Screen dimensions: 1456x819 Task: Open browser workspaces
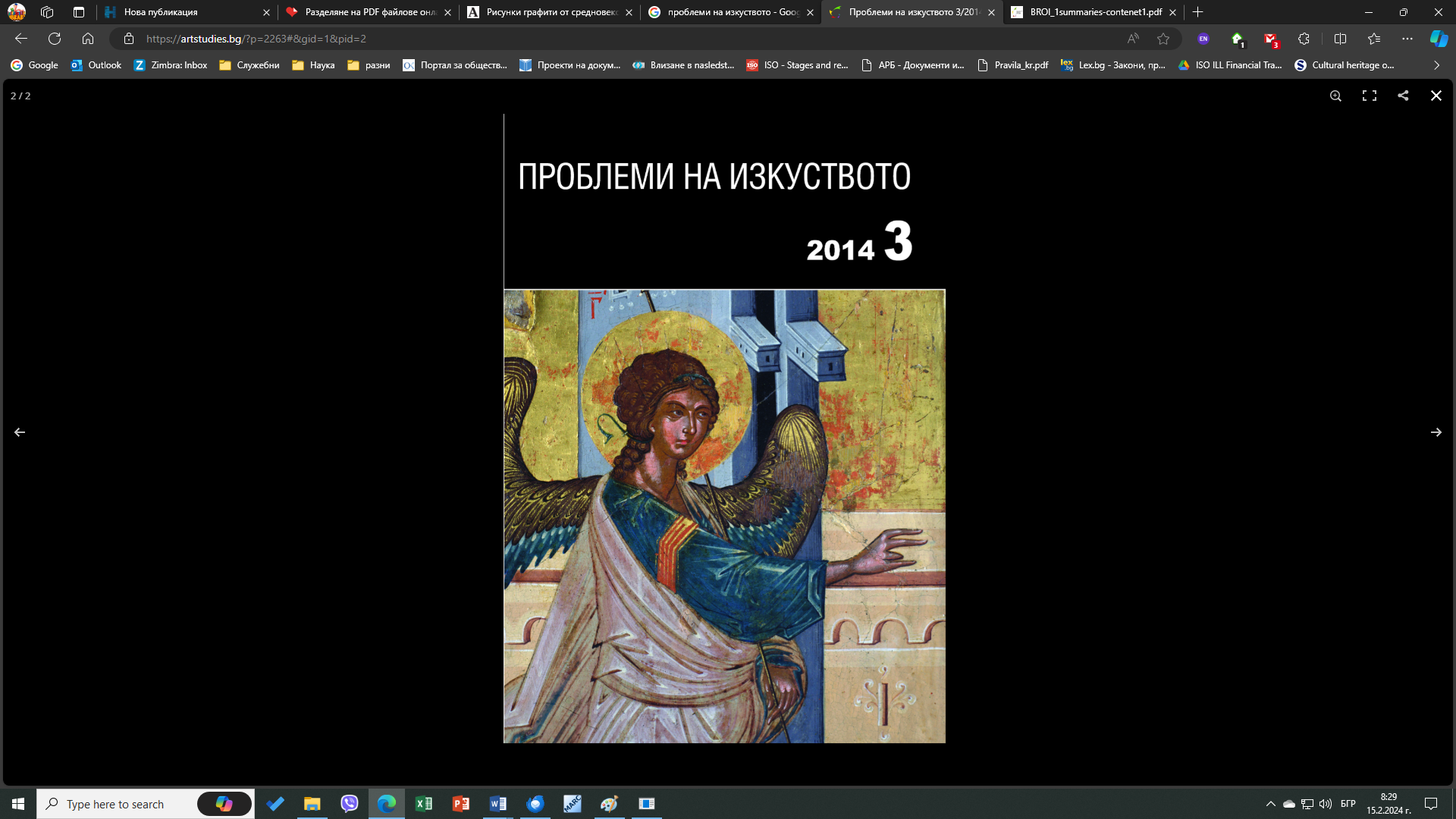click(47, 12)
